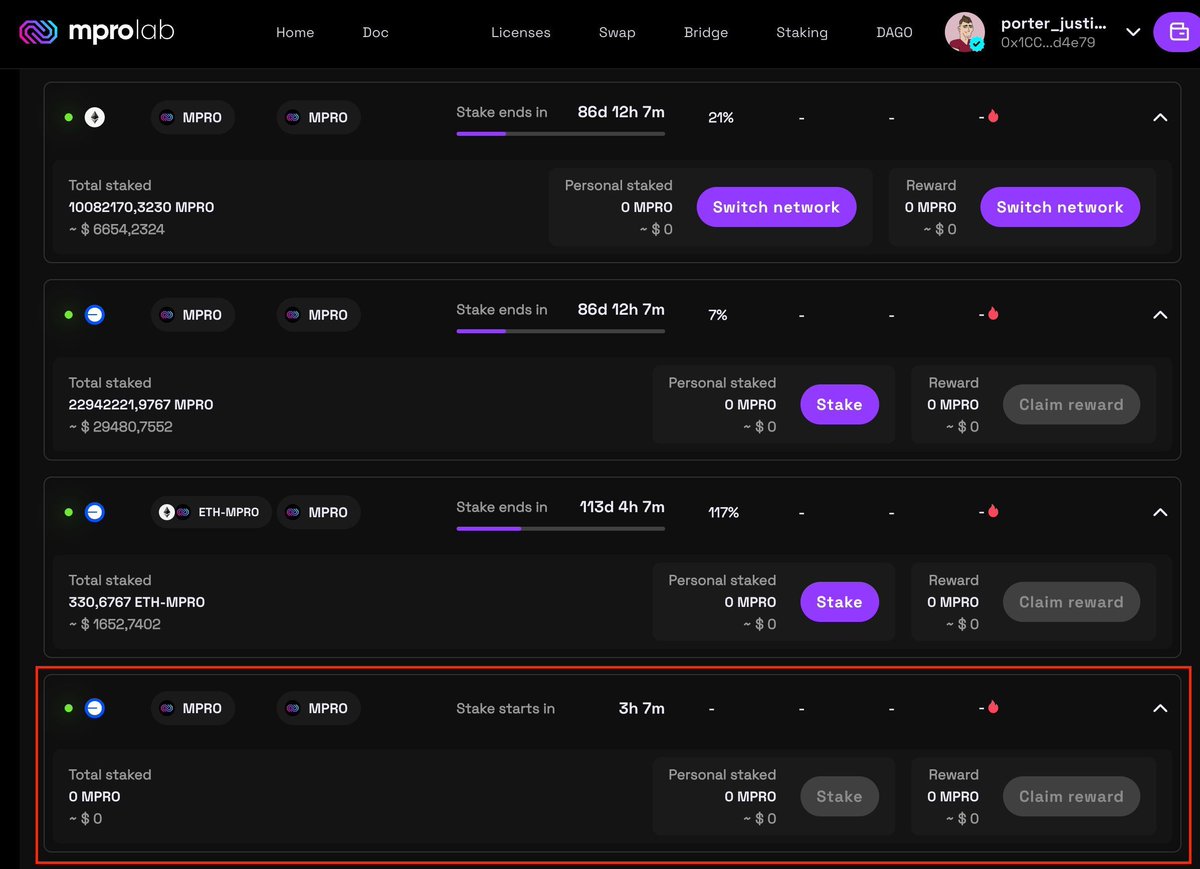The height and width of the screenshot is (869, 1200).
Task: Click the 113d 4h 7m countdown
Action: 622,507
